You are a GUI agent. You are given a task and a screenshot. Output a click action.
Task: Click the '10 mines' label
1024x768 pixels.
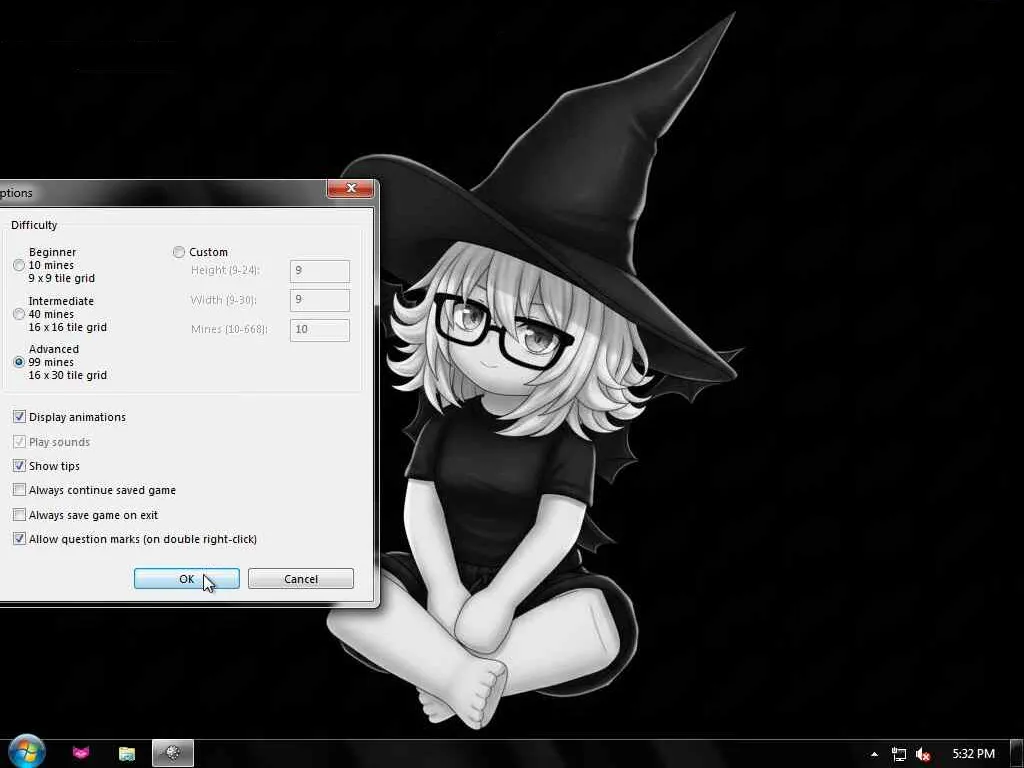pos(51,265)
